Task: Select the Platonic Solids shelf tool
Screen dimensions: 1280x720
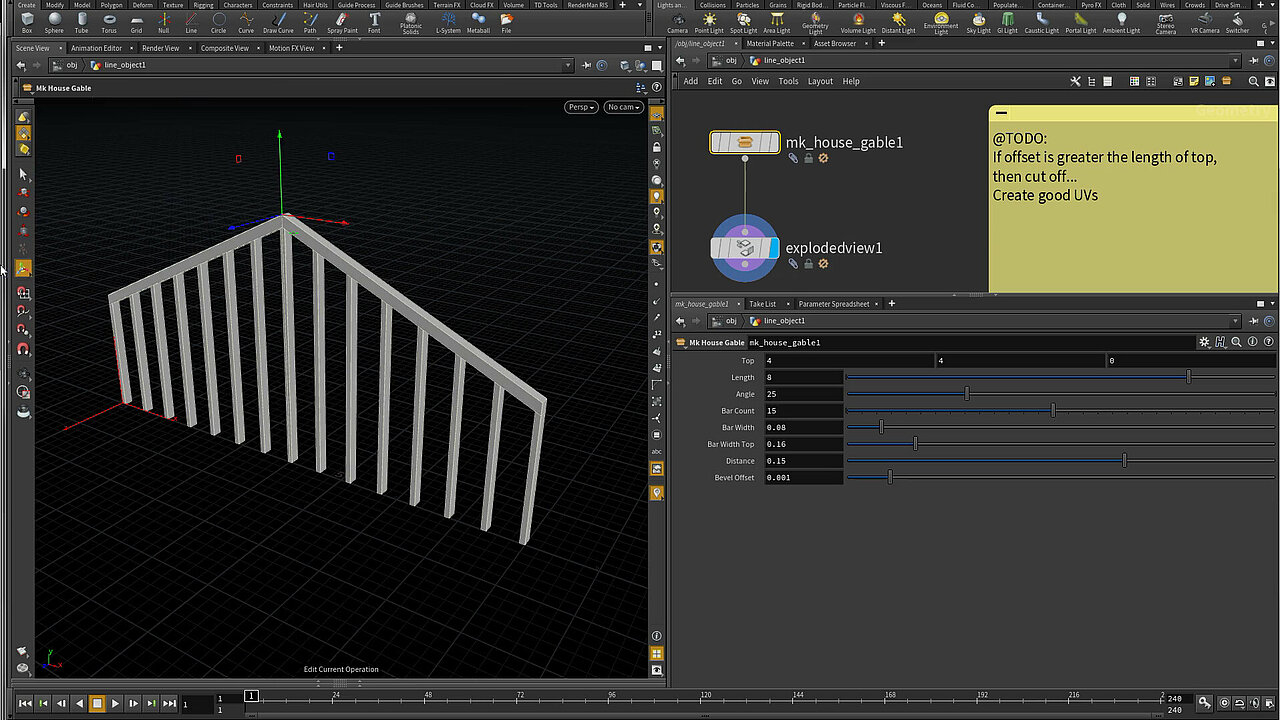Action: [x=411, y=23]
